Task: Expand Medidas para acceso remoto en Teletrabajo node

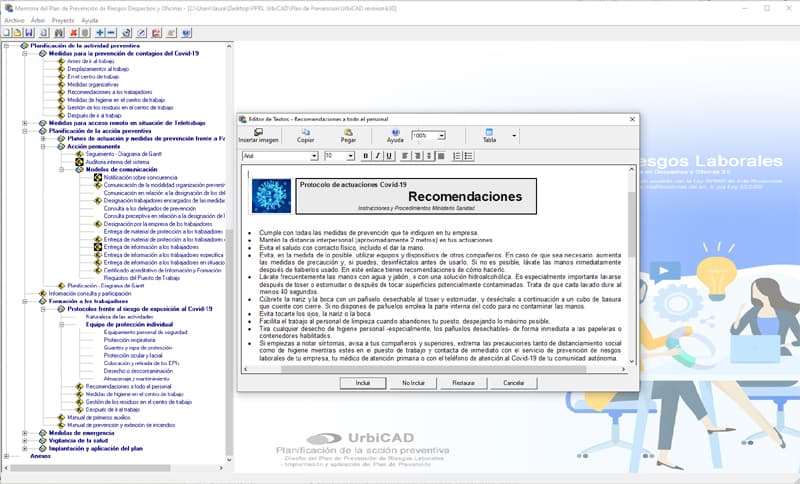Action: [24, 123]
